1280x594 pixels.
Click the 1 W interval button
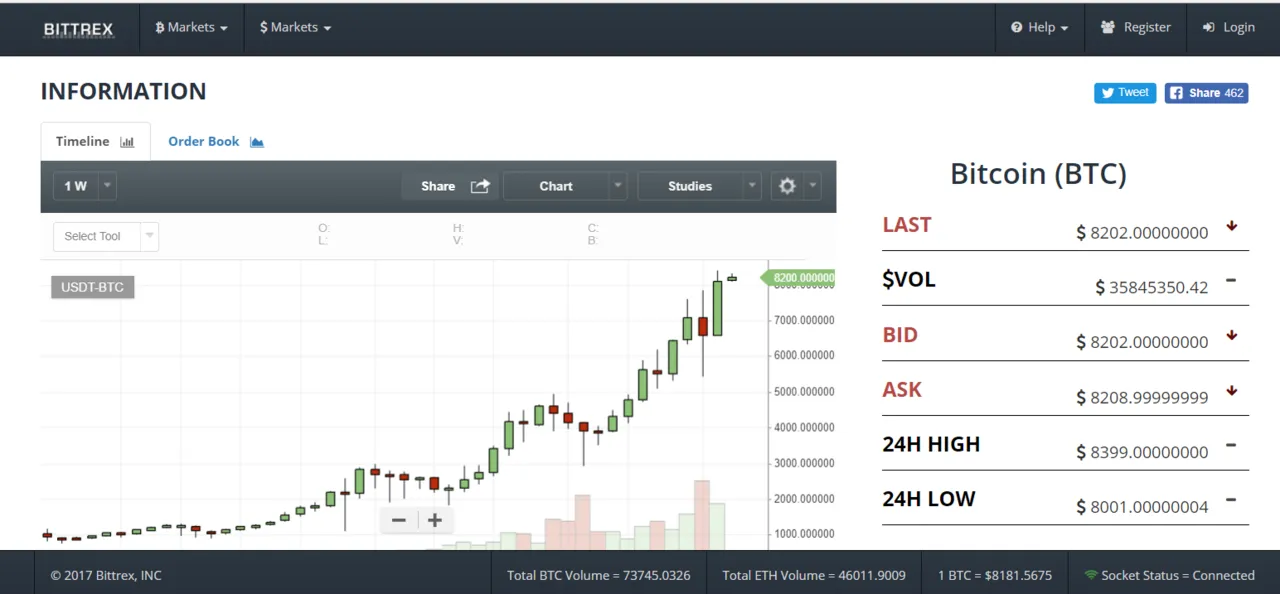tap(75, 186)
